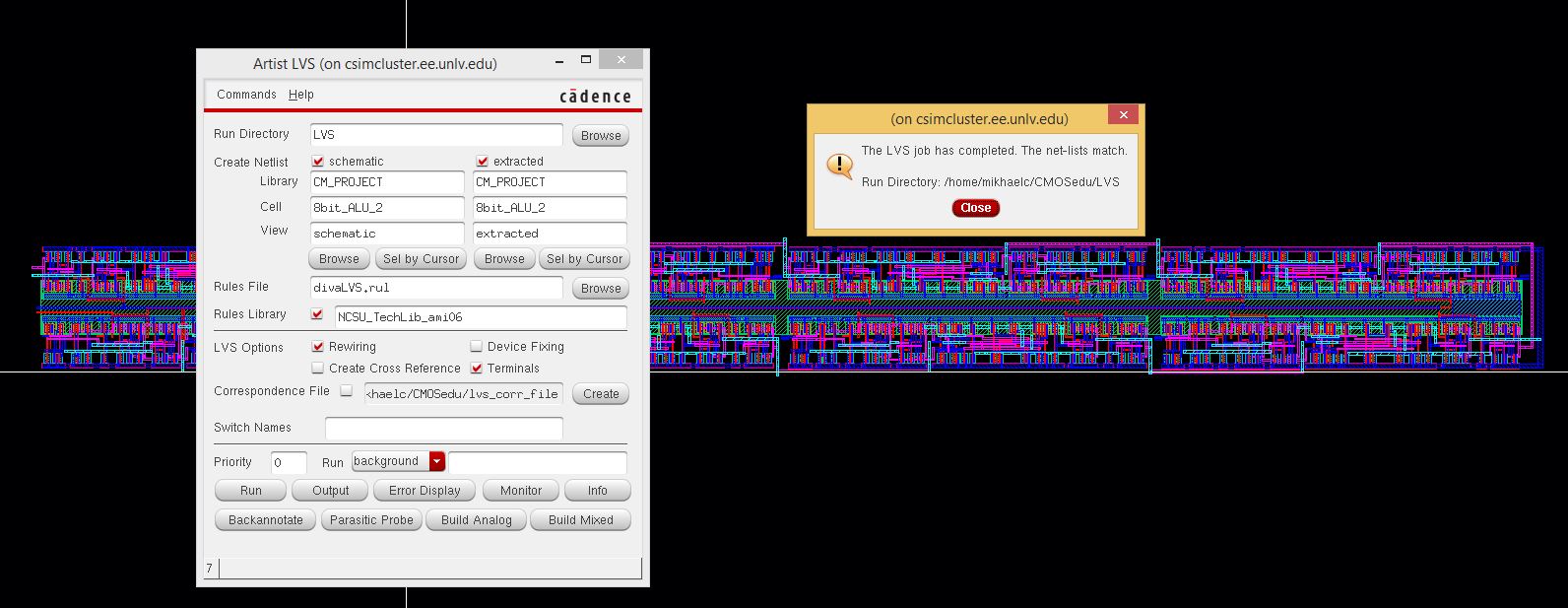The image size is (1568, 608).
Task: Enable Create Cross Reference option
Action: point(318,369)
